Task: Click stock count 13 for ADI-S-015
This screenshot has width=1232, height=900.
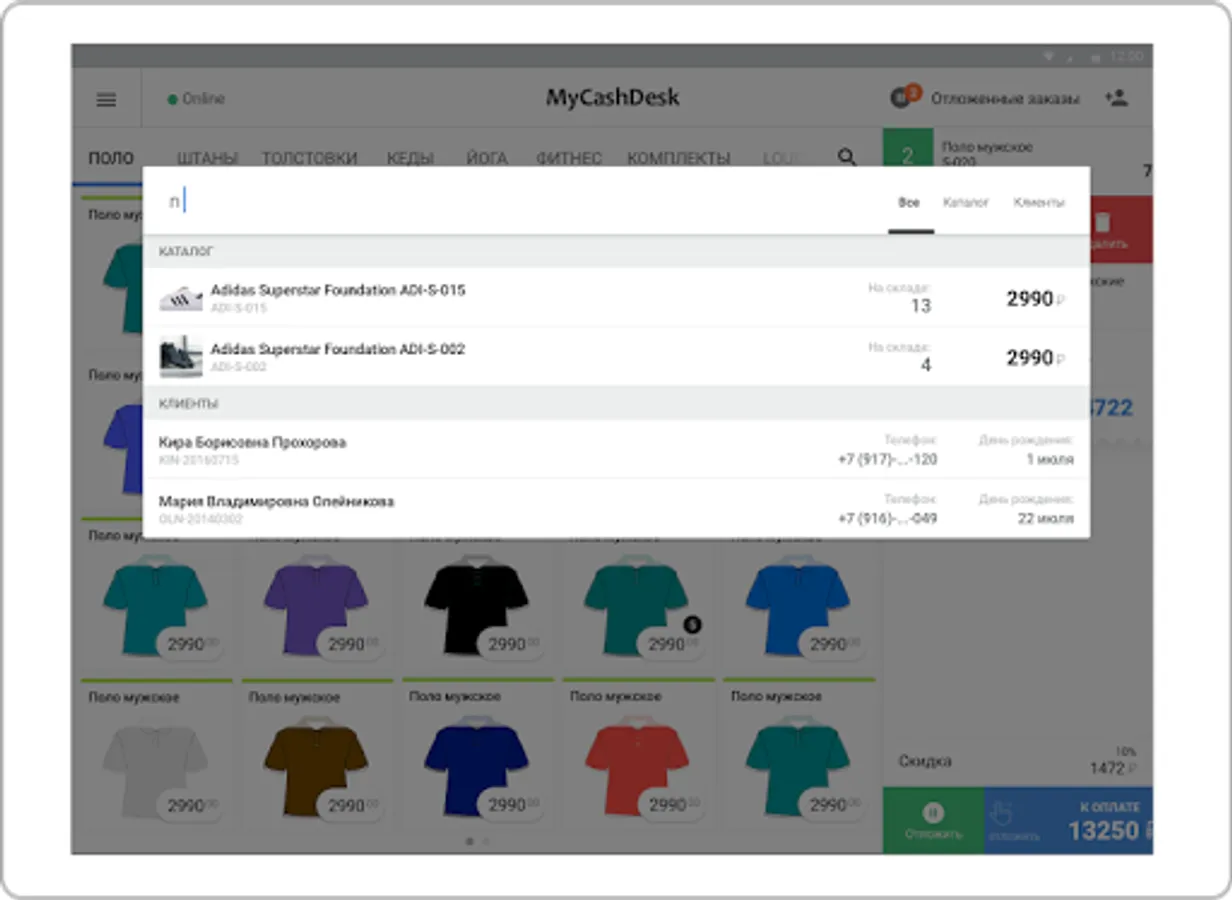Action: (920, 306)
